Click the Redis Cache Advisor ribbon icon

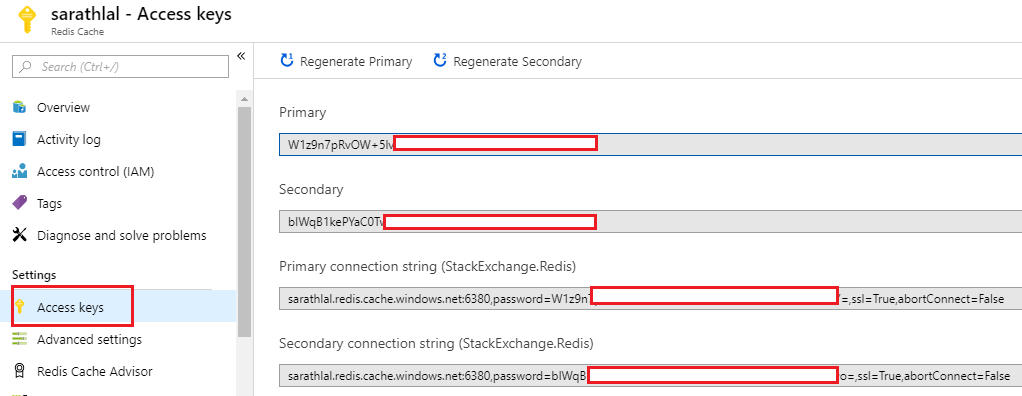tap(20, 371)
